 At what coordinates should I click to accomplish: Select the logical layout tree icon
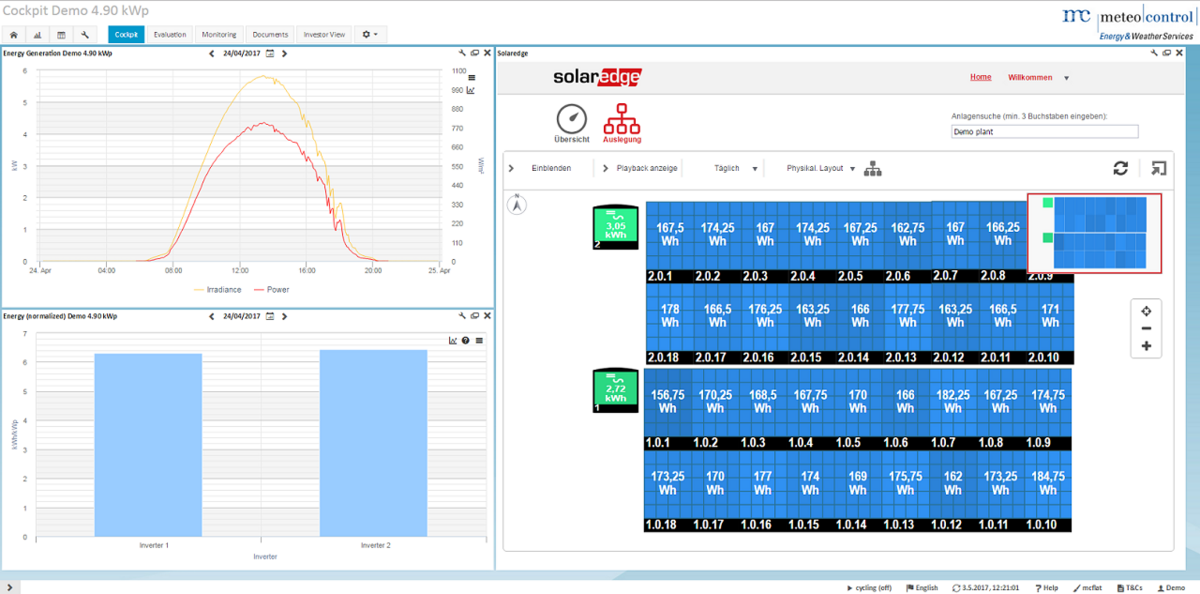[x=873, y=168]
